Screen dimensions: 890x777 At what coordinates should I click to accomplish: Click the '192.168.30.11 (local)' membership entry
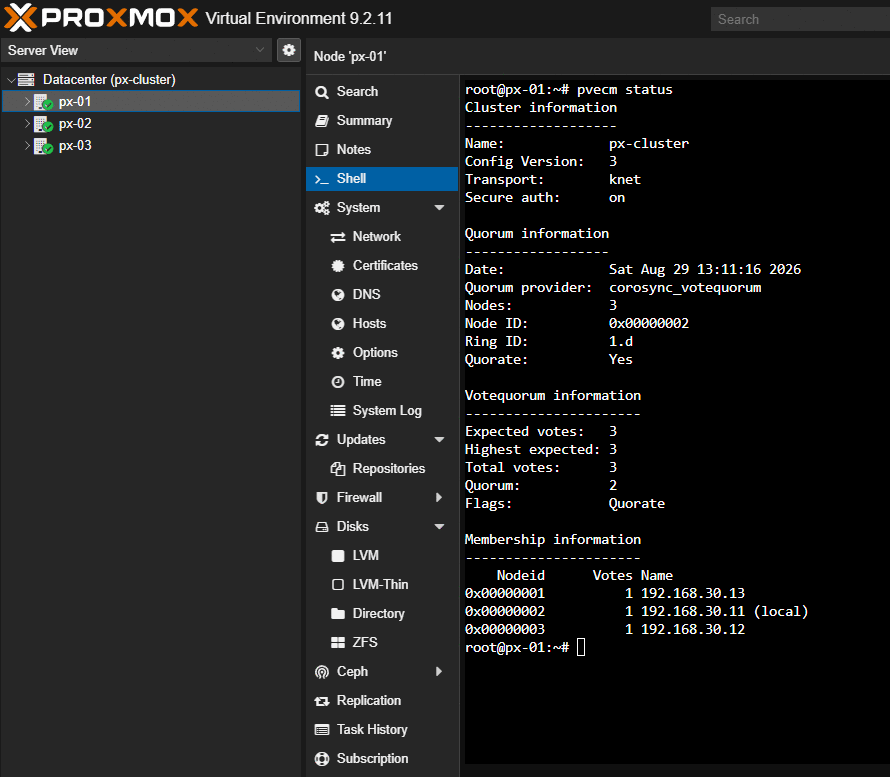tap(724, 612)
